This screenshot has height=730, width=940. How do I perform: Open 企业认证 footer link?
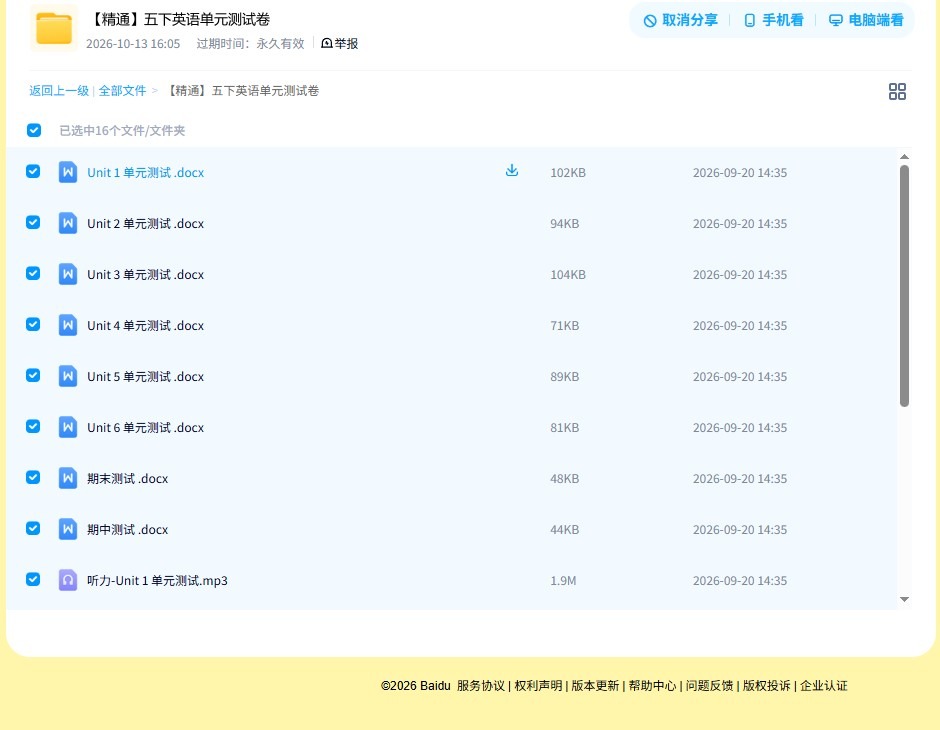click(824, 686)
